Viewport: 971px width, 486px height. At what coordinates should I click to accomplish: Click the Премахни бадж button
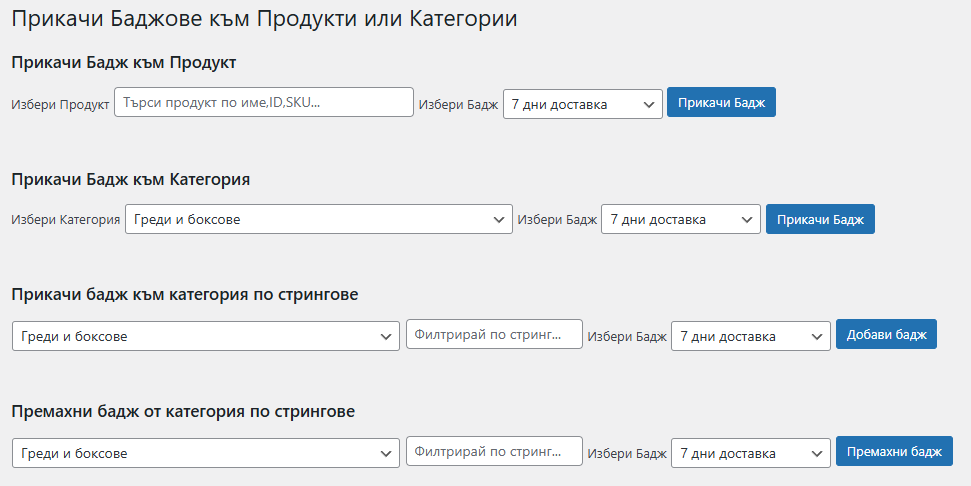coord(894,451)
